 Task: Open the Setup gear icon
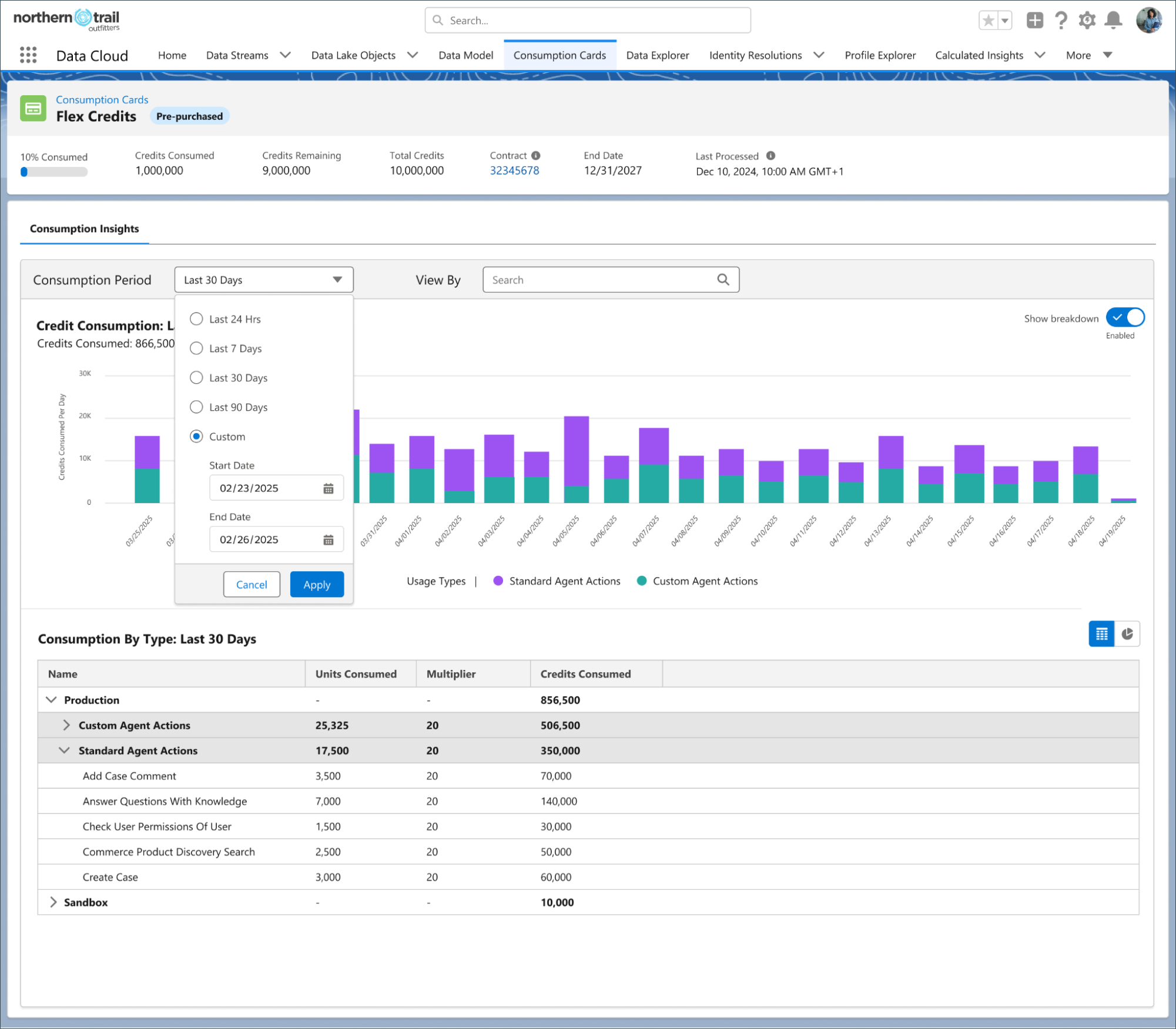1087,19
